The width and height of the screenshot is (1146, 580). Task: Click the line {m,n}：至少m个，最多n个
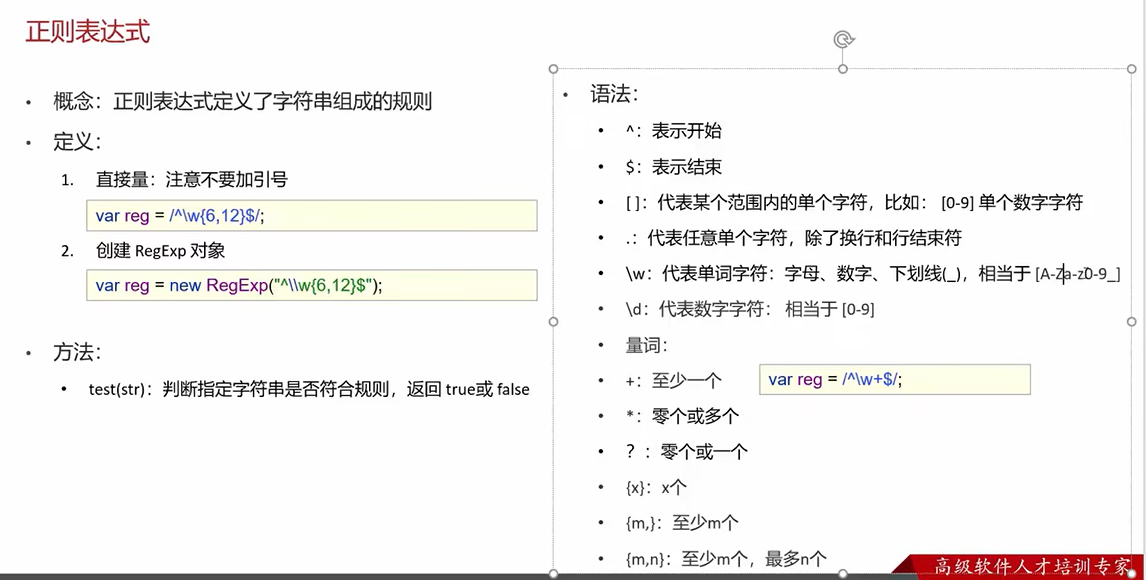pos(726,560)
